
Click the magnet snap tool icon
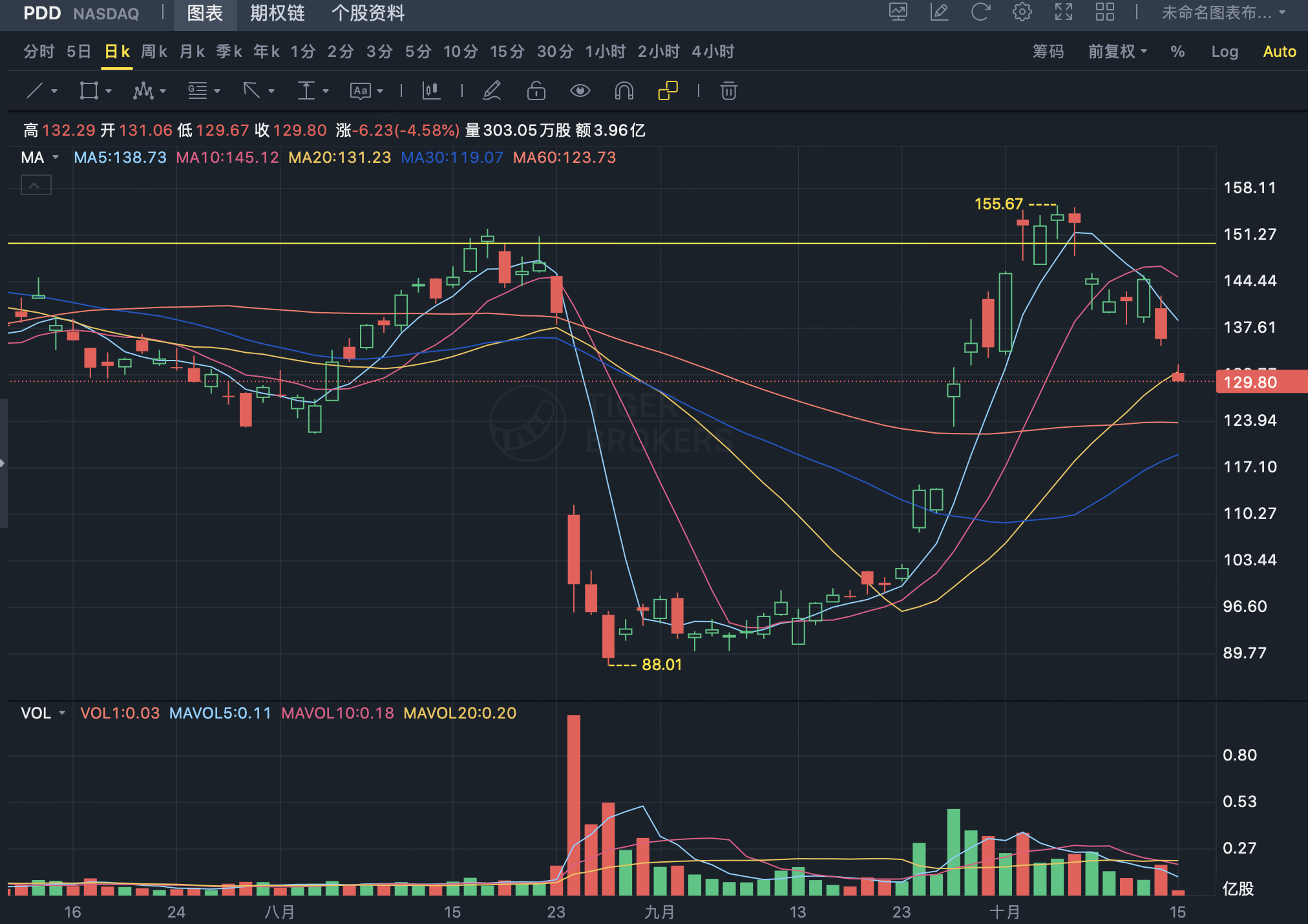coord(624,91)
